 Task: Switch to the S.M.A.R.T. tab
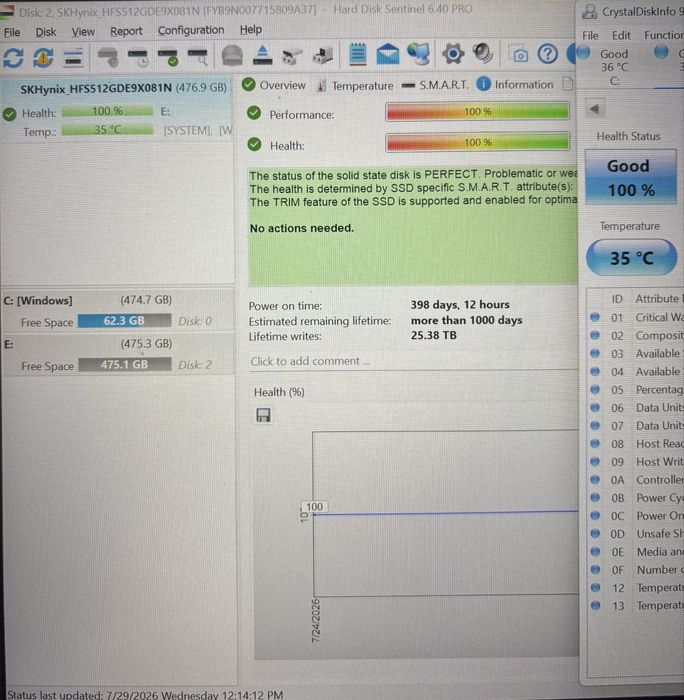click(435, 85)
